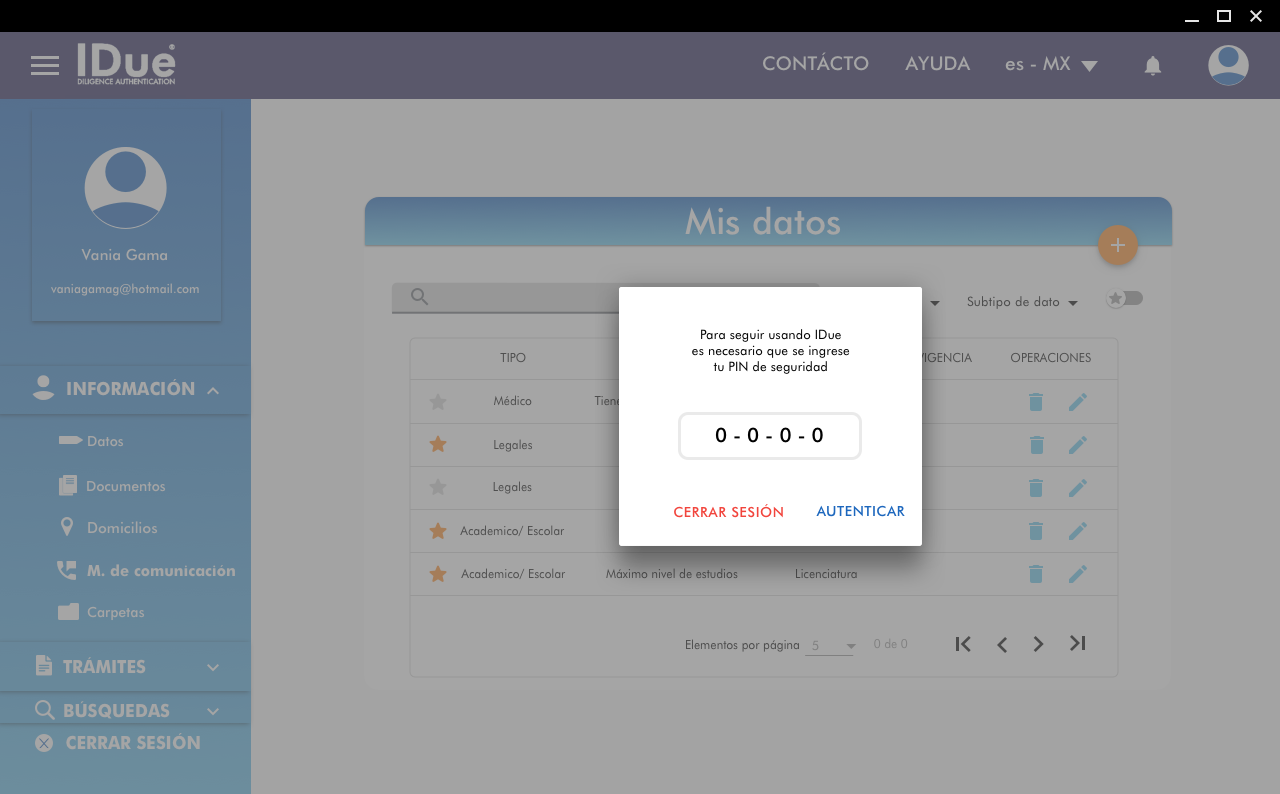This screenshot has height=794, width=1280.
Task: Go to the first page icon
Action: coord(963,644)
